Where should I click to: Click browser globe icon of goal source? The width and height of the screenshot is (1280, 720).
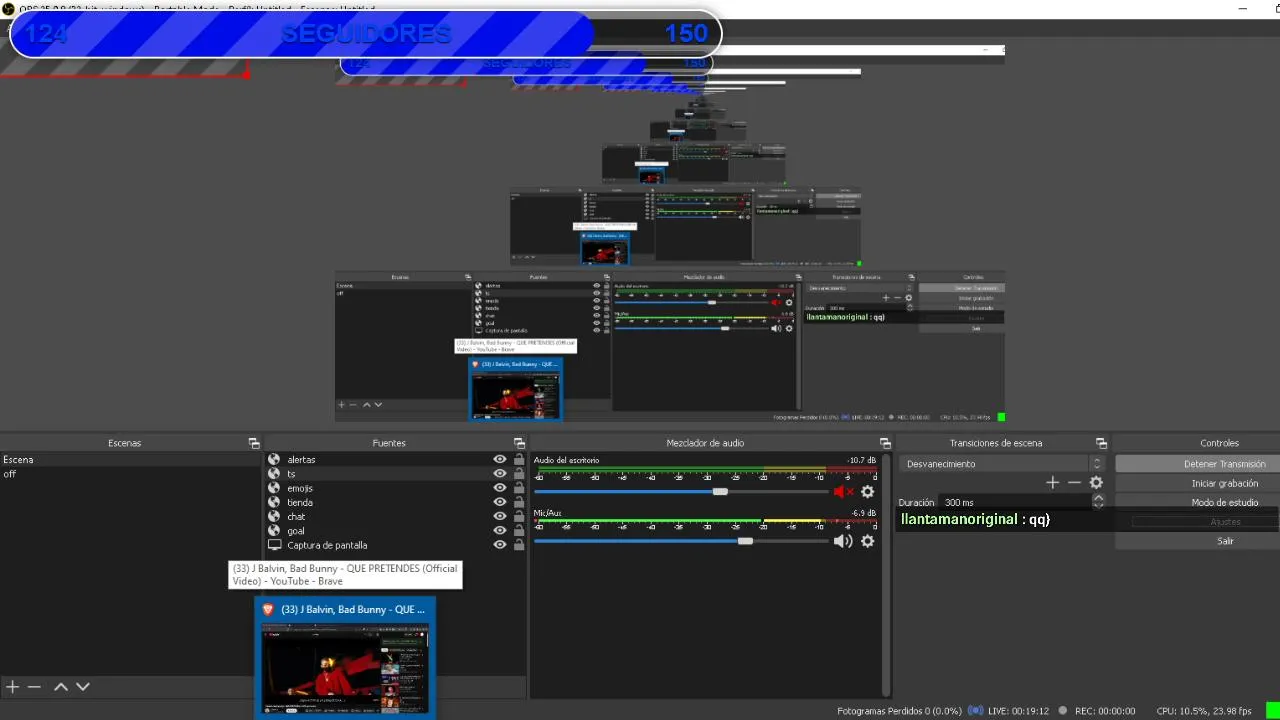pyautogui.click(x=274, y=531)
